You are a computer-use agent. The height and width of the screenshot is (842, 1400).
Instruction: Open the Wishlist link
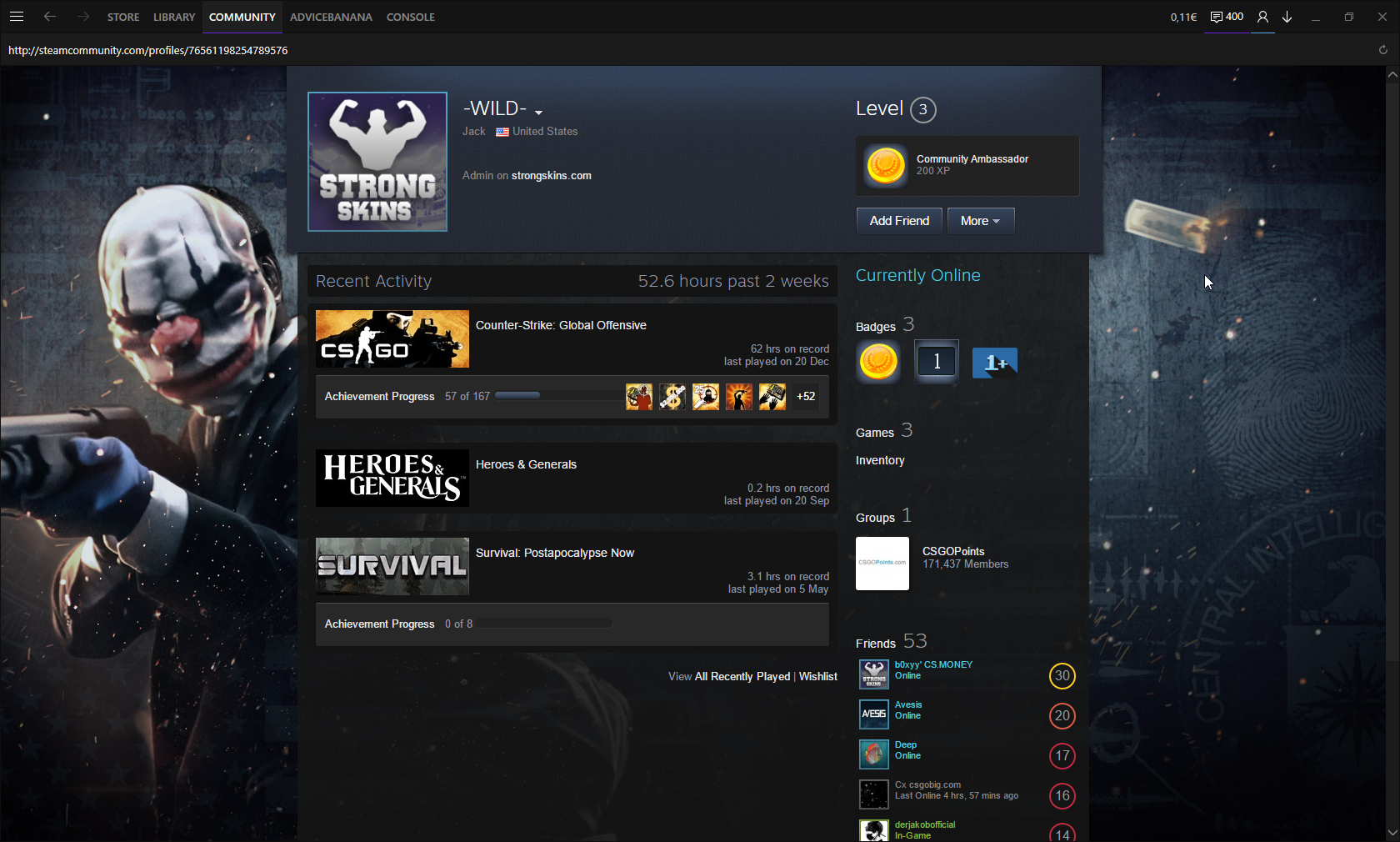817,677
